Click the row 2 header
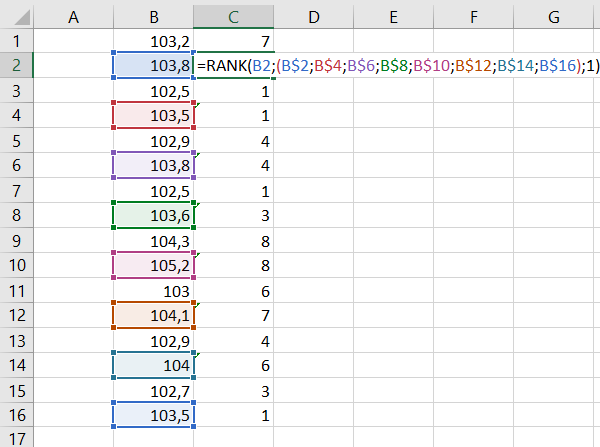This screenshot has width=600, height=447. (x=16, y=64)
